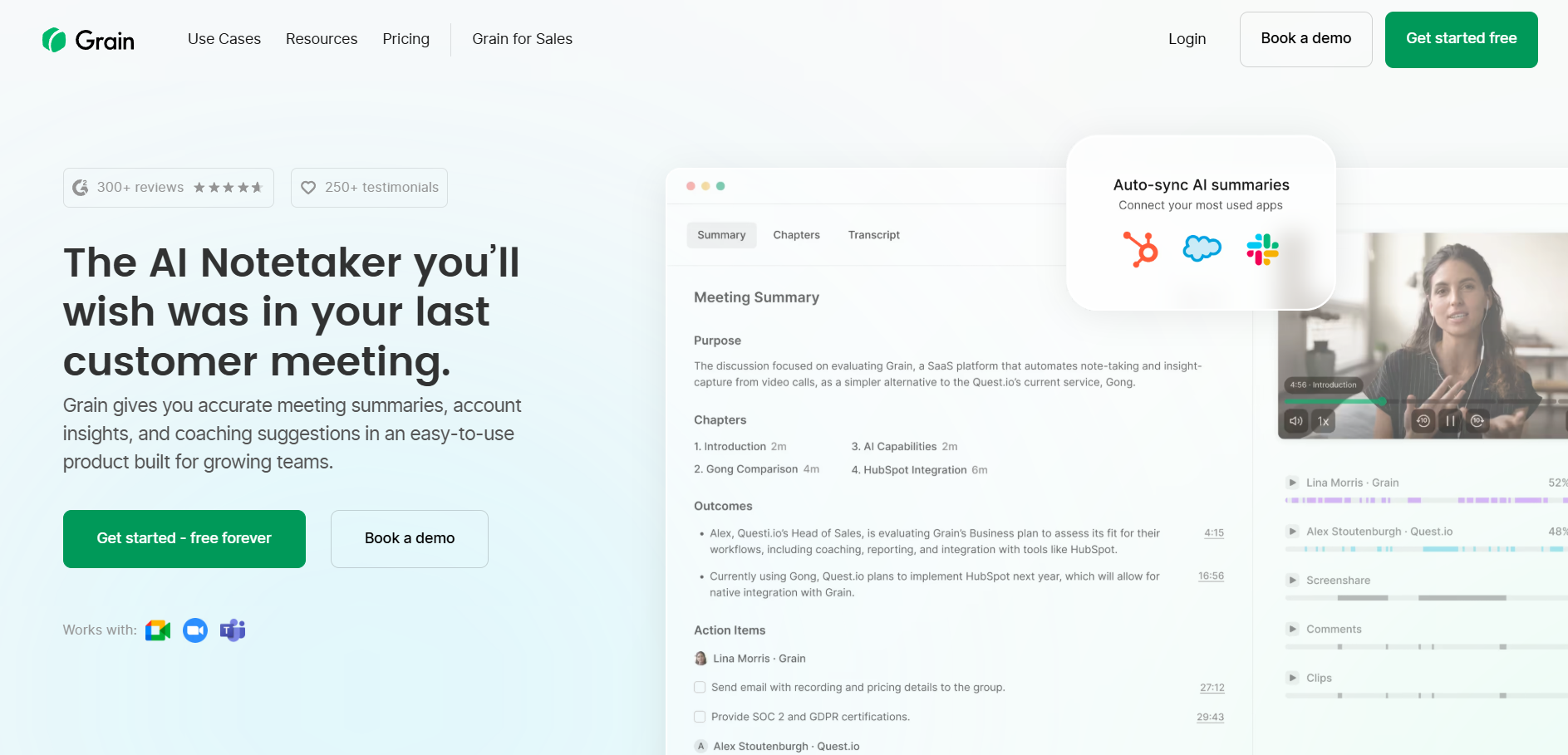The width and height of the screenshot is (1568, 755).
Task: Click the Microsoft Teams icon
Action: tap(233, 630)
